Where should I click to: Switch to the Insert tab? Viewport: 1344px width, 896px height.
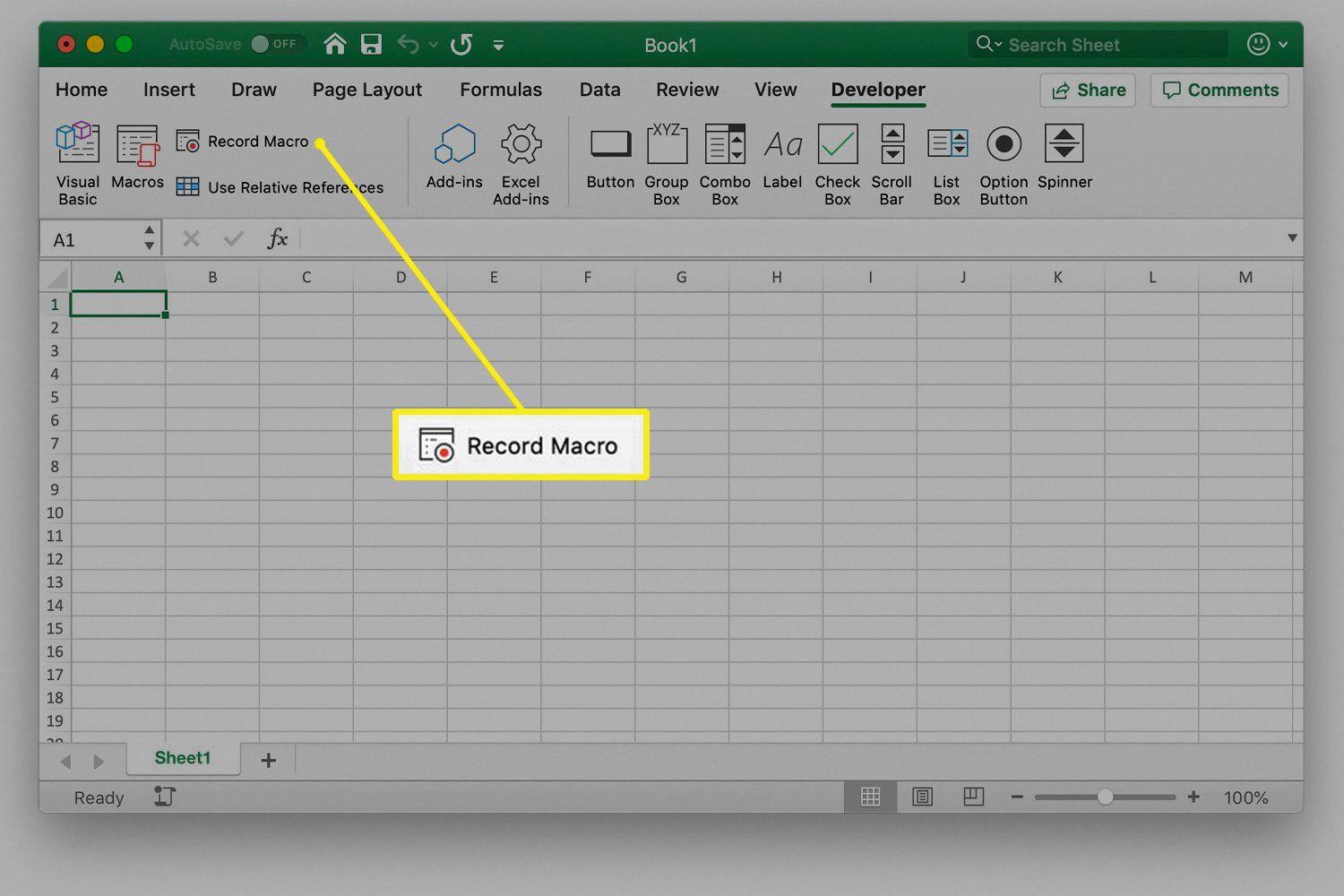click(x=169, y=90)
